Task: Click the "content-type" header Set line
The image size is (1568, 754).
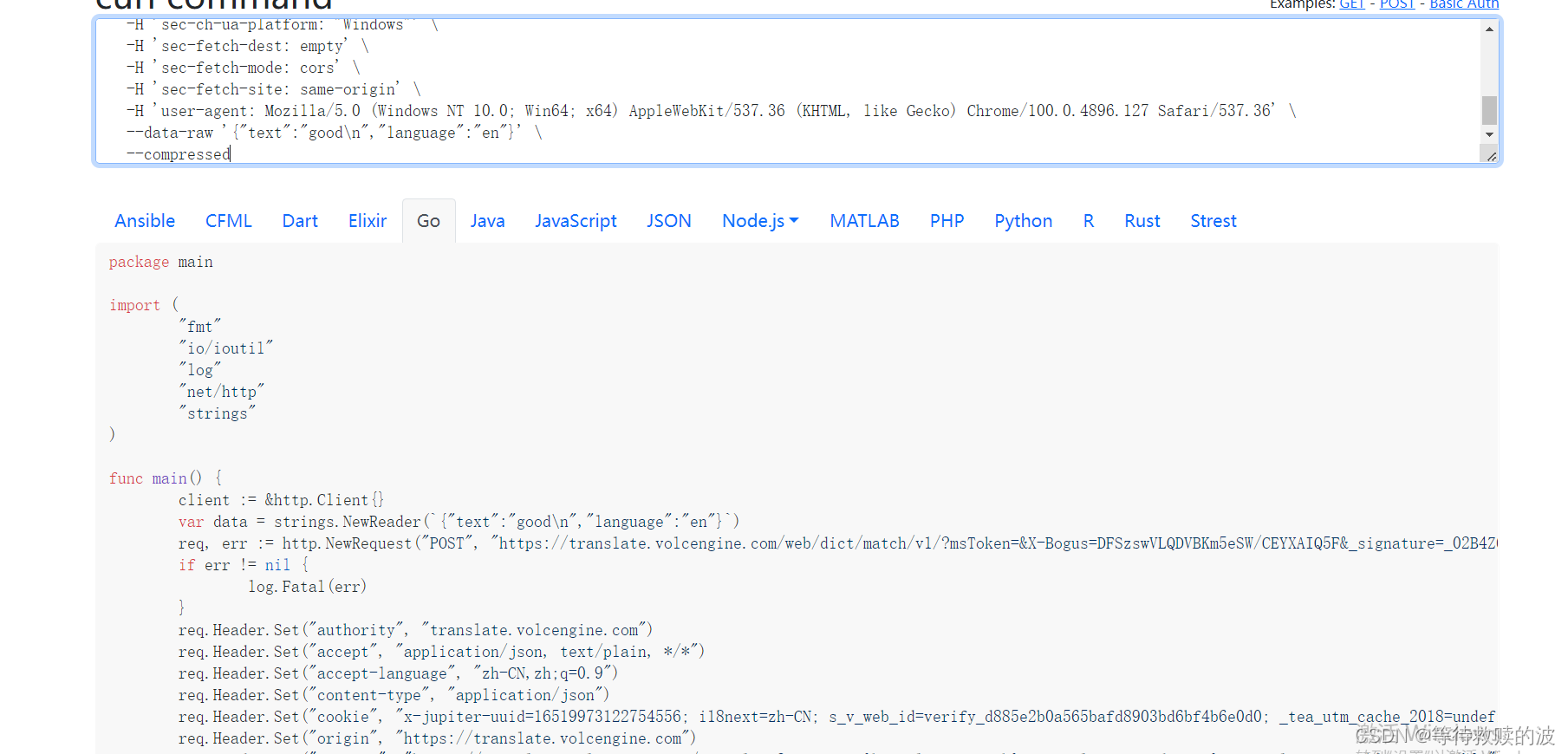Action: 394,695
